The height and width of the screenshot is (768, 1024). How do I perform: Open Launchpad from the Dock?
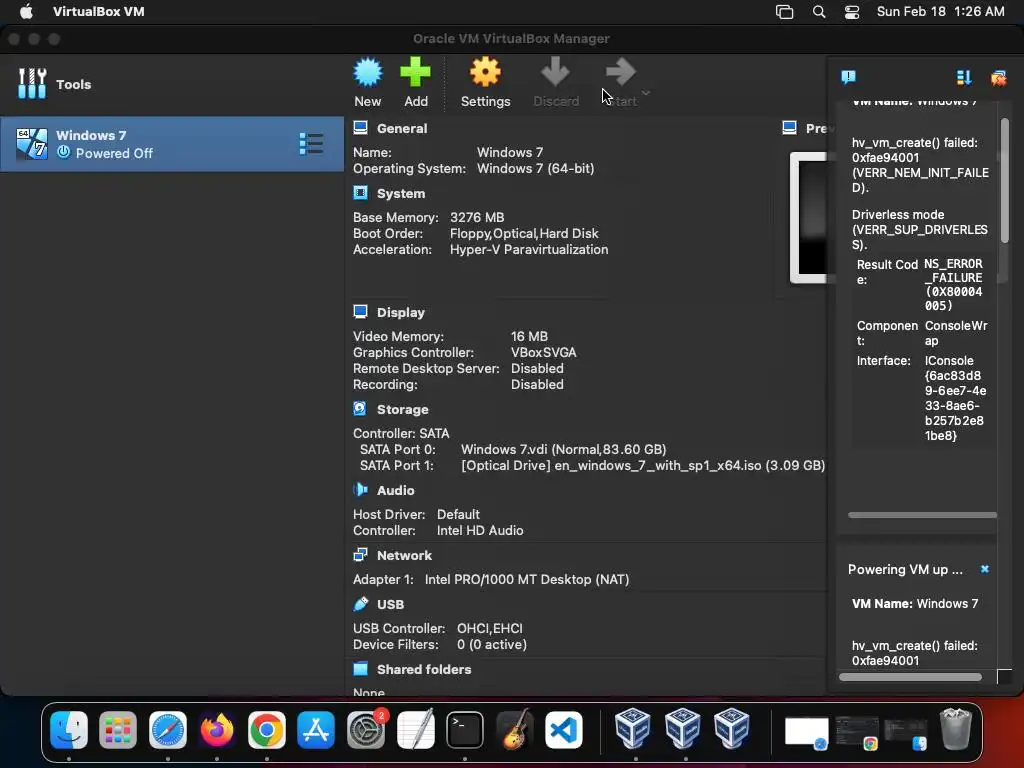[x=118, y=730]
